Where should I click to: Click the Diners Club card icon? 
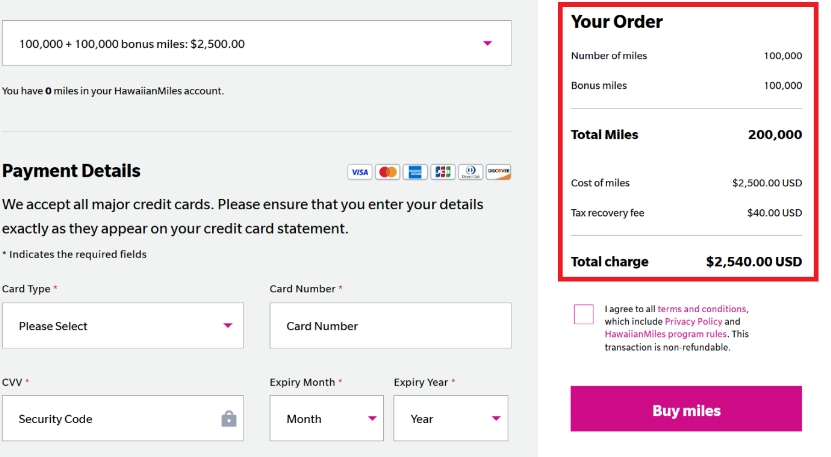[470, 172]
